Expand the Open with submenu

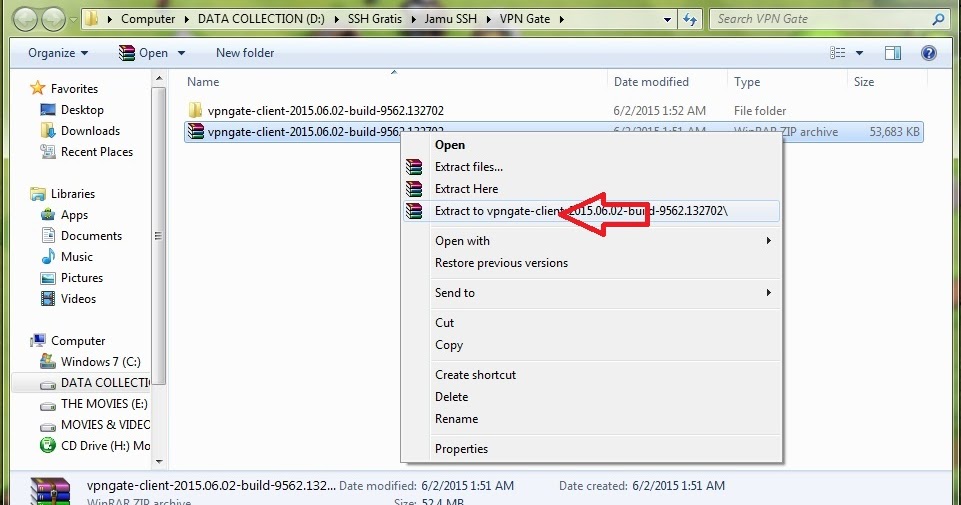768,241
